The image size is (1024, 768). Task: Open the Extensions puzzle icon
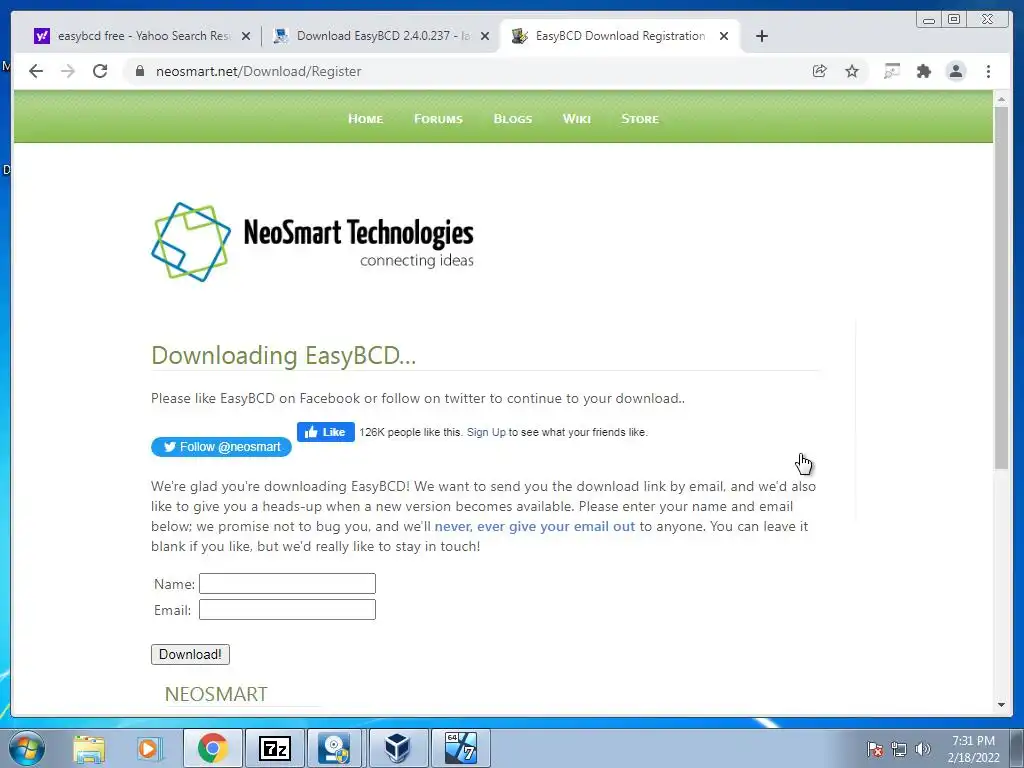[x=923, y=71]
